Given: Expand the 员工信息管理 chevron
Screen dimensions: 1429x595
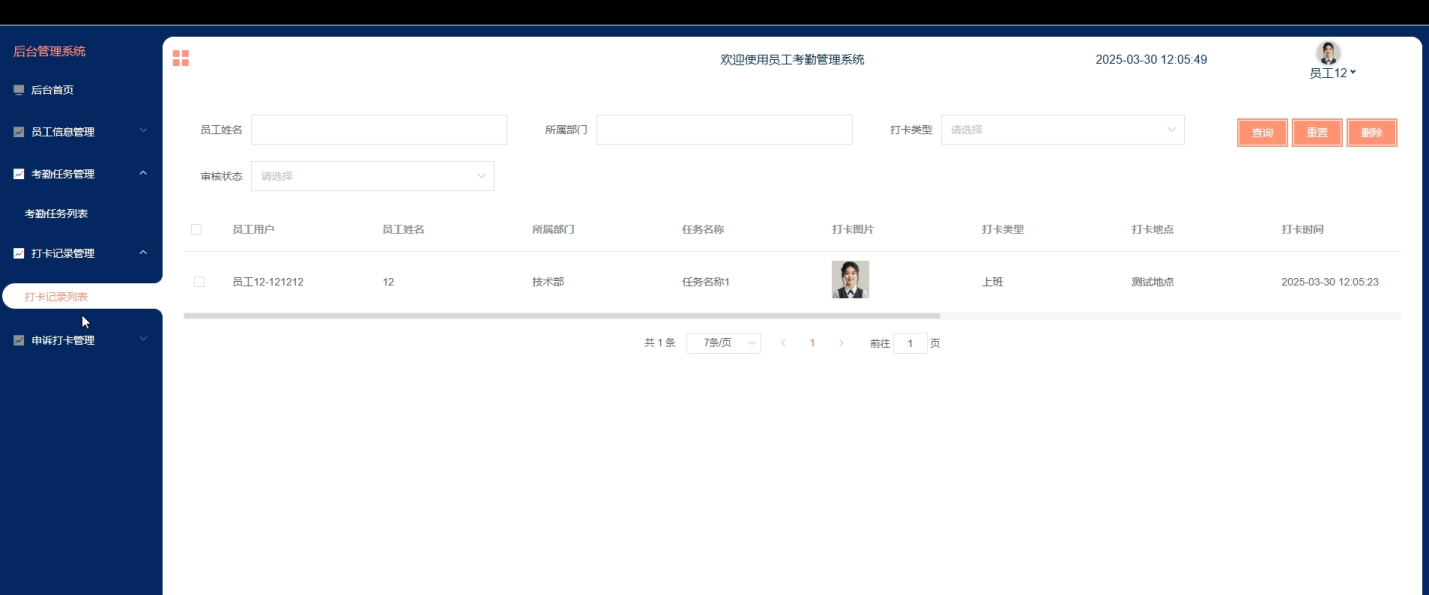Looking at the screenshot, I should point(143,131).
